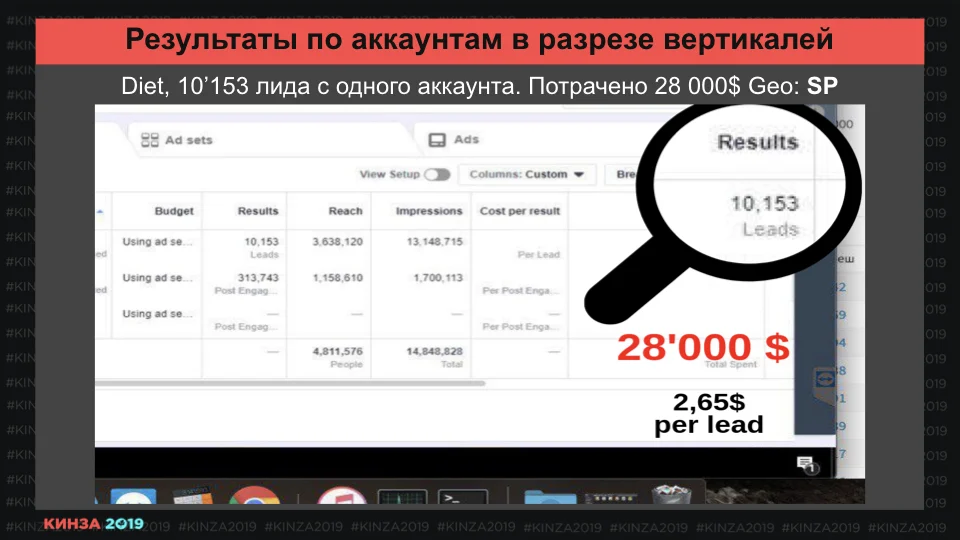The image size is (960, 540).
Task: Select the 3,638,120 reach value
Action: (x=337, y=242)
